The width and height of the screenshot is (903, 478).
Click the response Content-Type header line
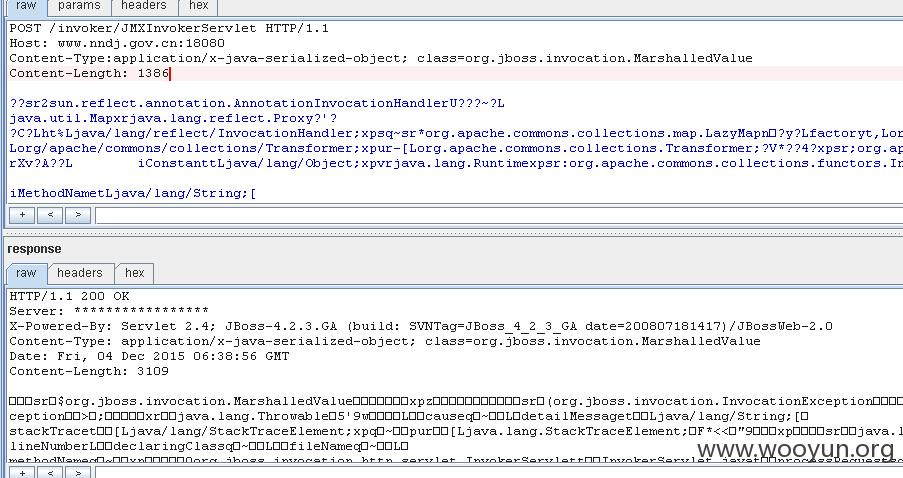[385, 341]
